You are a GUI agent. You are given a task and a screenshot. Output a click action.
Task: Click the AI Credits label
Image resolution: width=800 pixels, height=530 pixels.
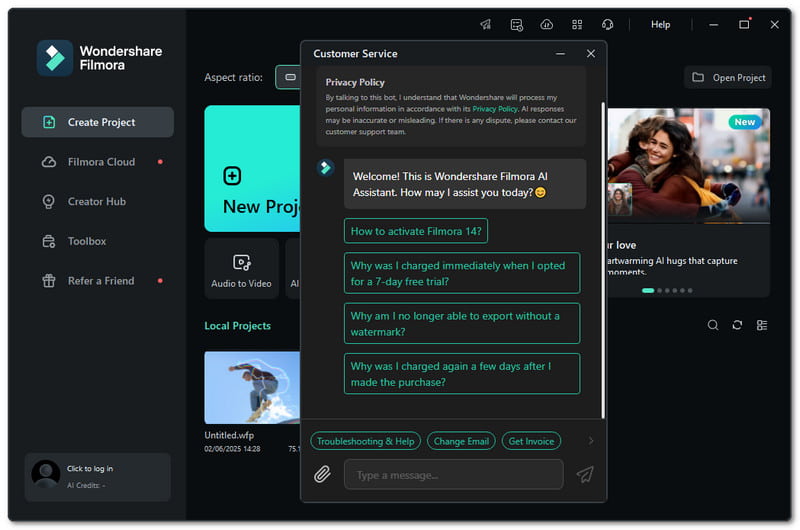coord(86,486)
